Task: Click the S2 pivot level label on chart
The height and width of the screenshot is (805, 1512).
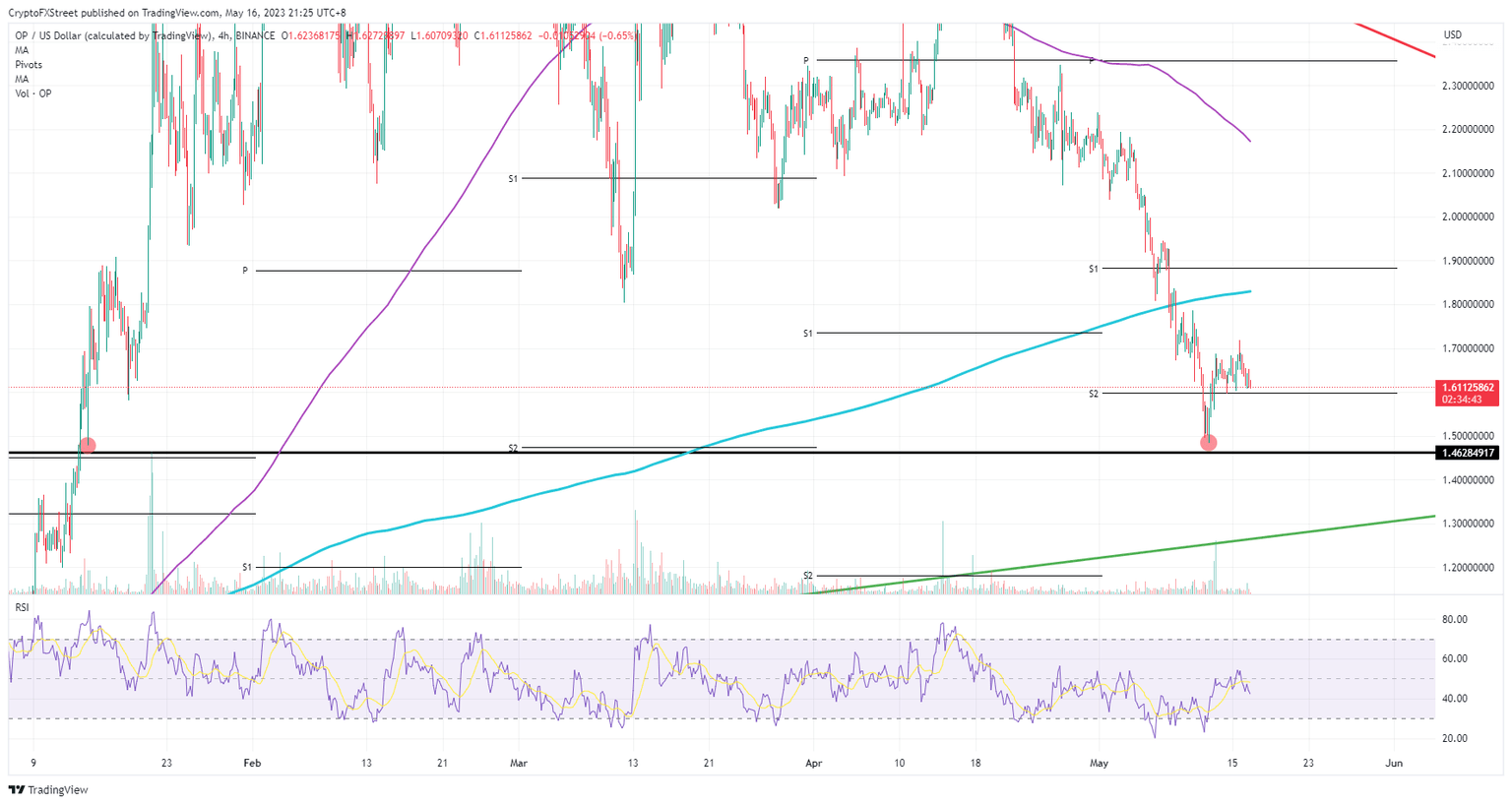Action: click(x=1092, y=395)
